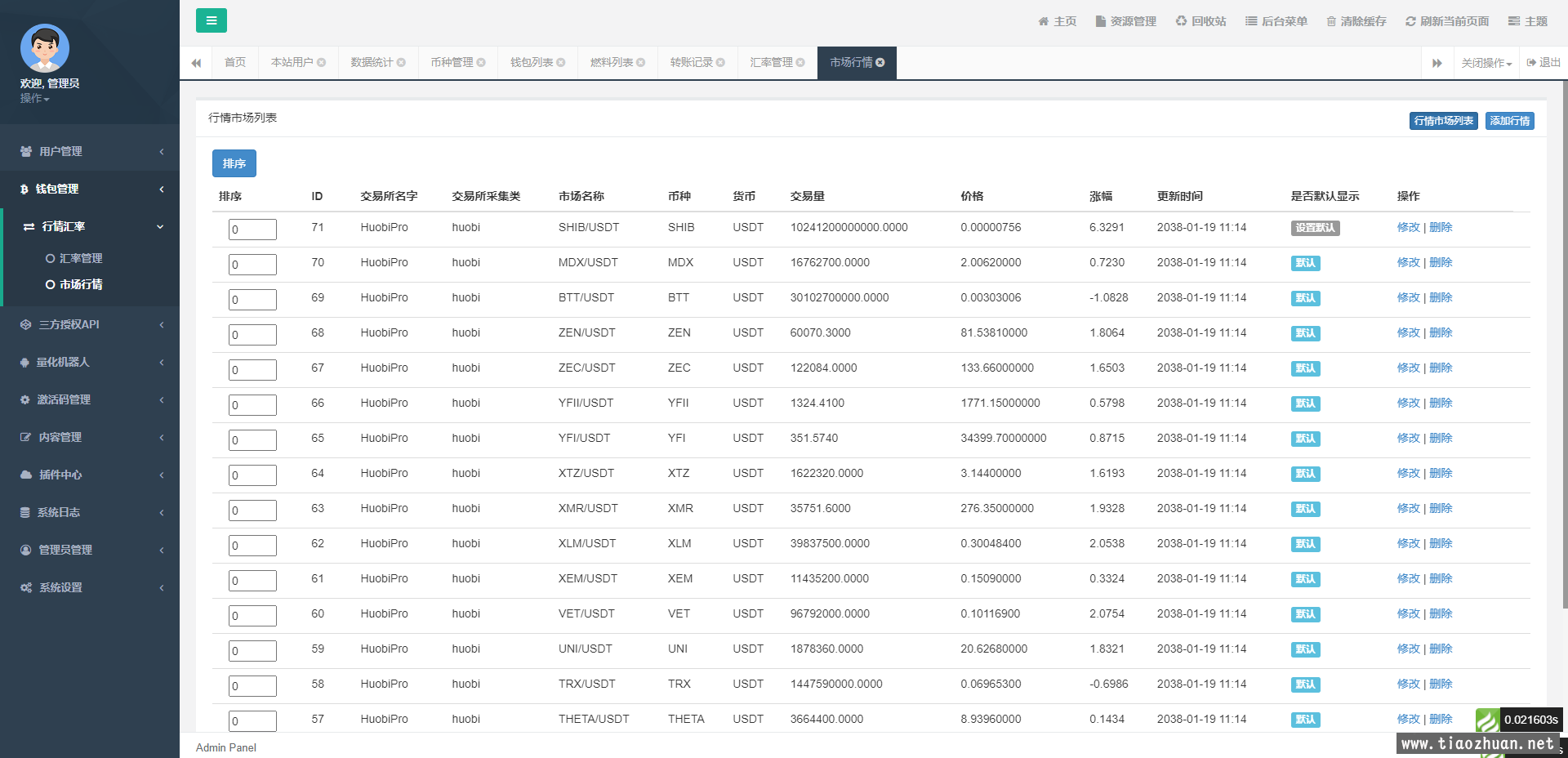
Task: Click 修改 for XMR/USDT row
Action: pyautogui.click(x=1408, y=508)
